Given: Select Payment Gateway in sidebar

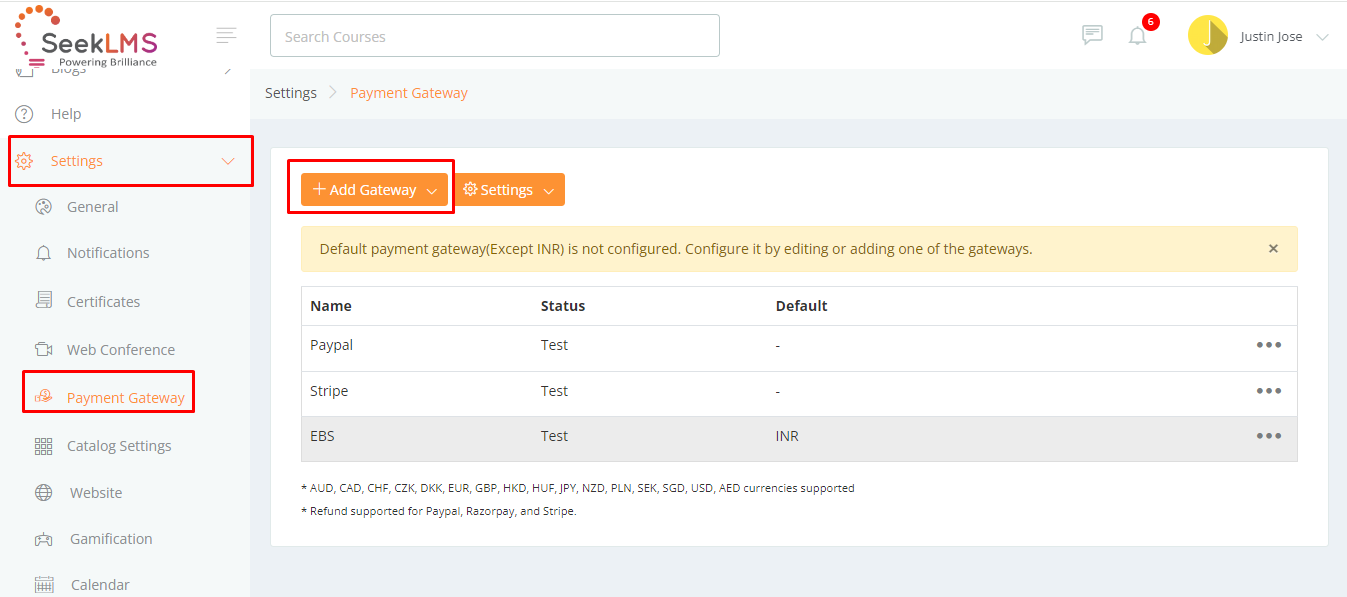Looking at the screenshot, I should point(126,398).
